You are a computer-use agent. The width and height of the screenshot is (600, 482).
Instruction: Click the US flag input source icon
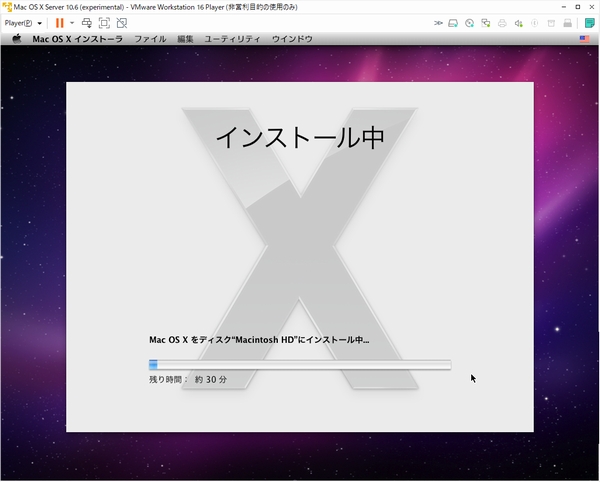coord(584,39)
